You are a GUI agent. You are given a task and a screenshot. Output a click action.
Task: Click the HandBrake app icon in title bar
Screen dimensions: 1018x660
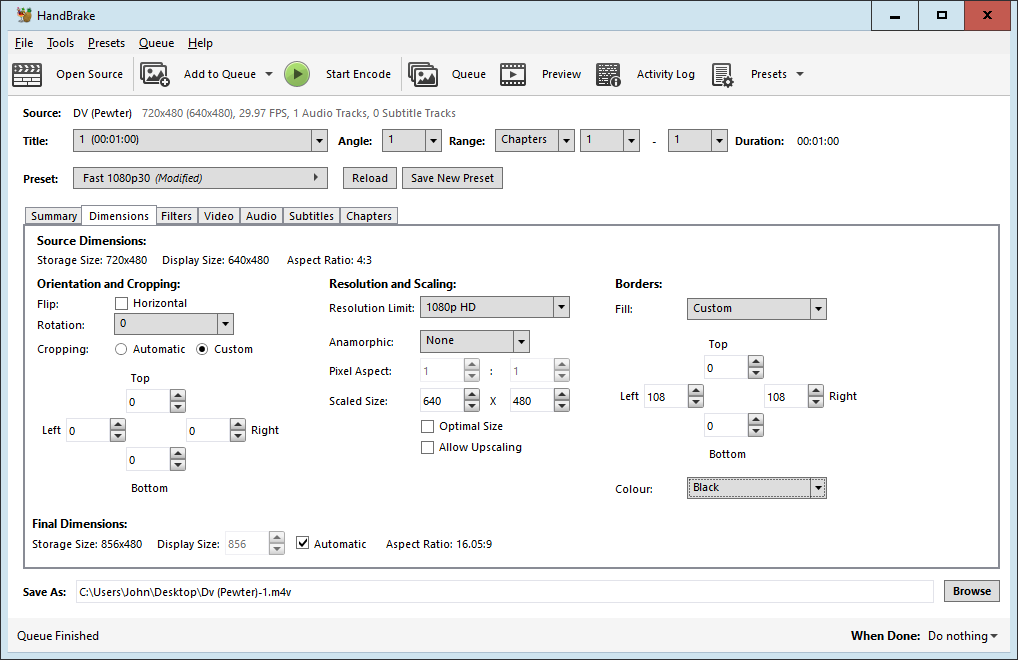pyautogui.click(x=24, y=15)
